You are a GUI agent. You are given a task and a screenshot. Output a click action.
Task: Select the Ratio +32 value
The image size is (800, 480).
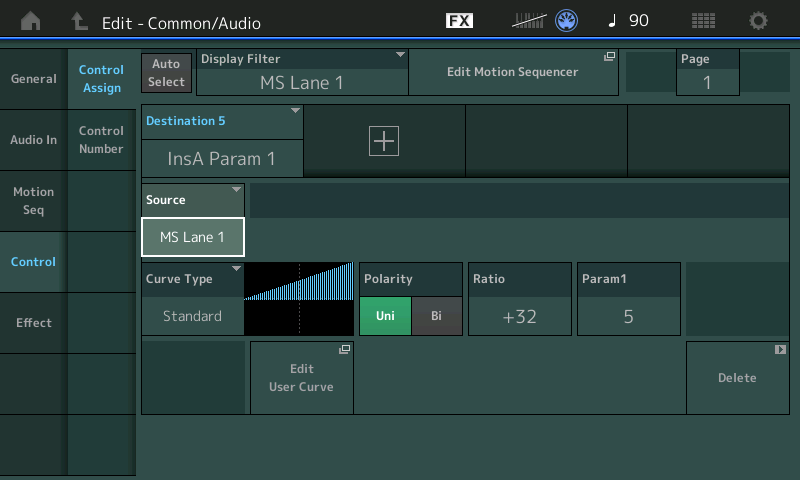coord(519,316)
